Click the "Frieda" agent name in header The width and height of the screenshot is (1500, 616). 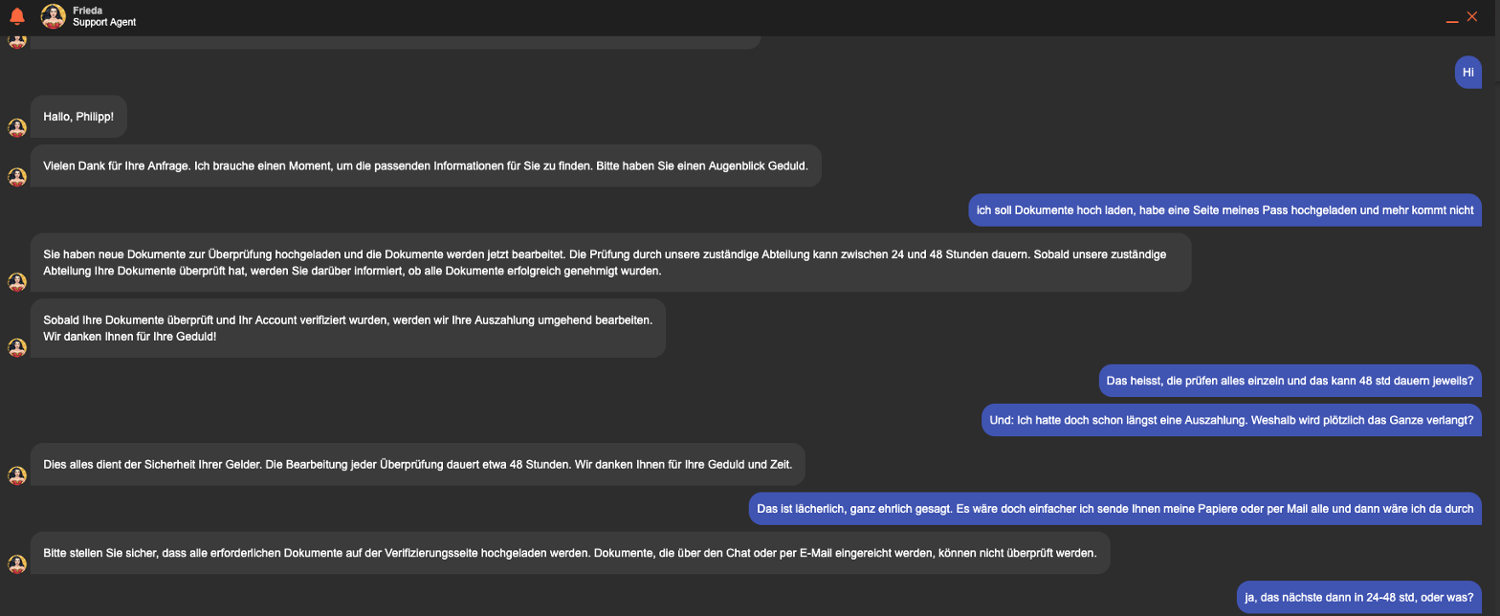coord(87,10)
